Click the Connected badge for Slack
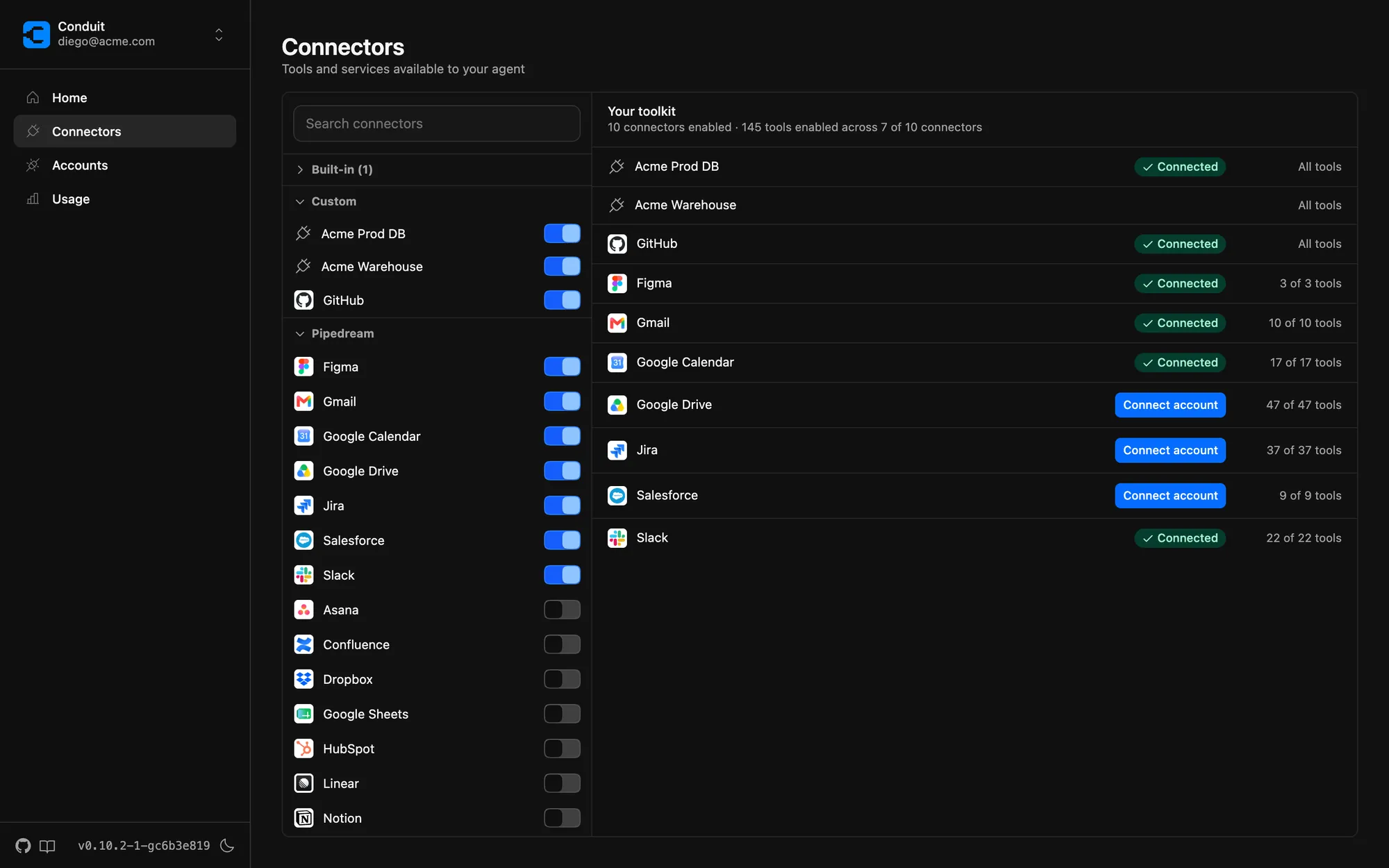 coord(1180,538)
